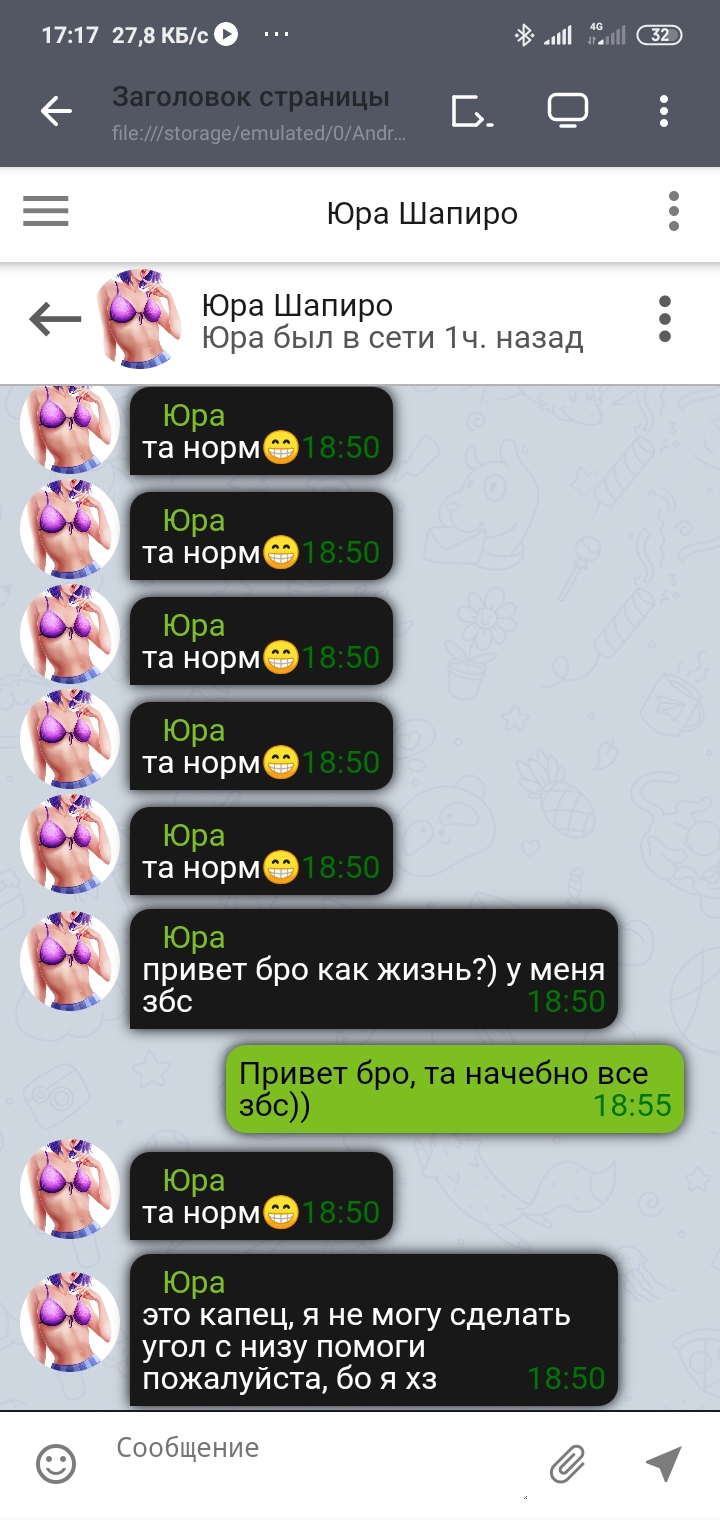The height and width of the screenshot is (1520, 720).
Task: Send message with paper plane icon
Action: [x=663, y=1463]
